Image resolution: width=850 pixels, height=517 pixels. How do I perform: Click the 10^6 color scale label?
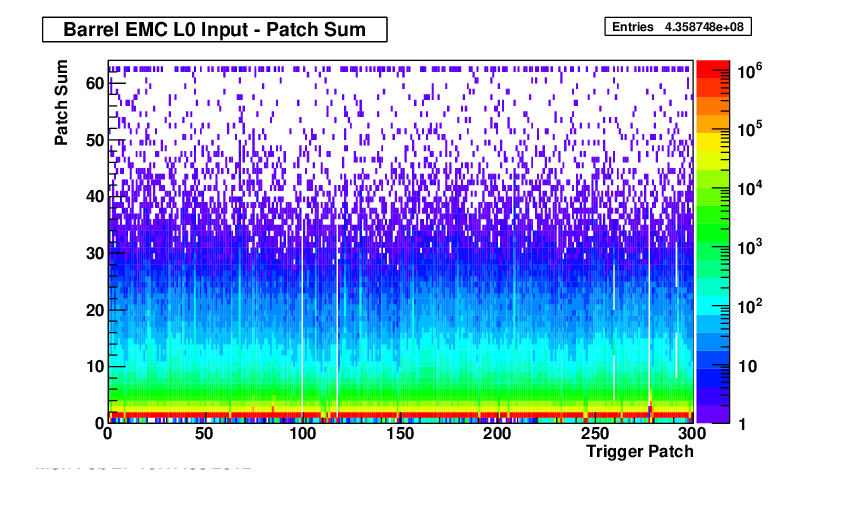(x=750, y=70)
